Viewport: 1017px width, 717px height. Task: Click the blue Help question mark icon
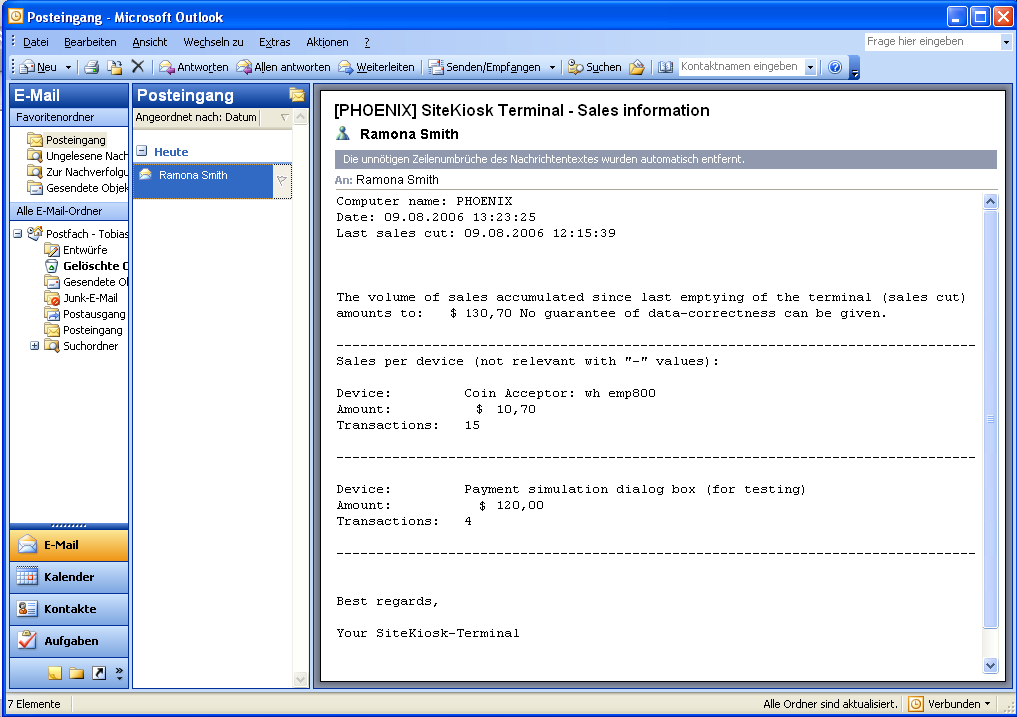tap(835, 67)
